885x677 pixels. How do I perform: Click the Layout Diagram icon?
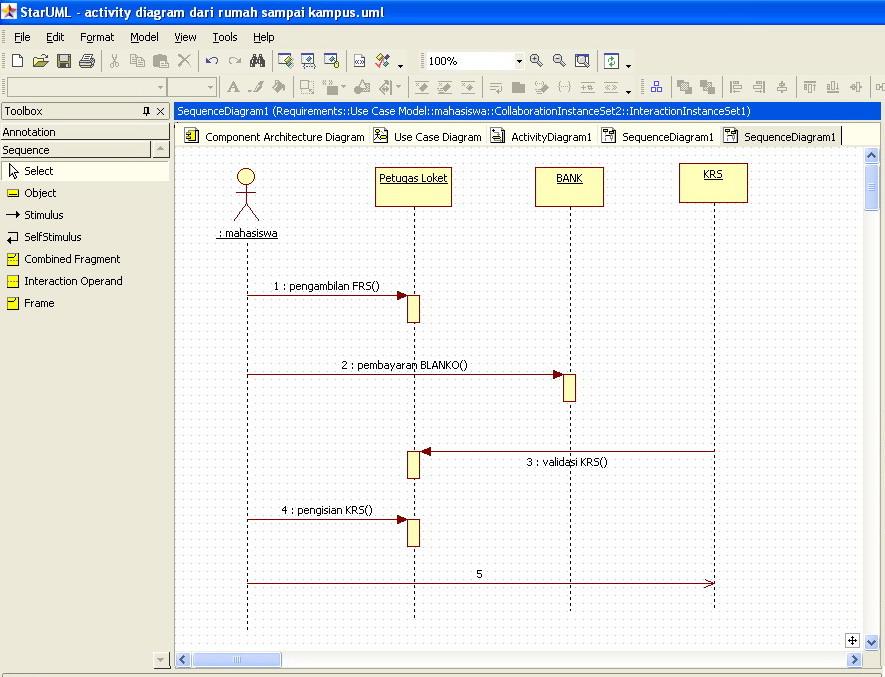click(656, 87)
